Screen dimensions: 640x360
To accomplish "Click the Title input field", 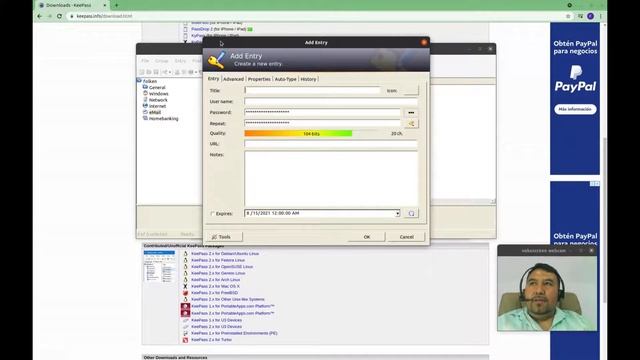I will pyautogui.click(x=313, y=90).
